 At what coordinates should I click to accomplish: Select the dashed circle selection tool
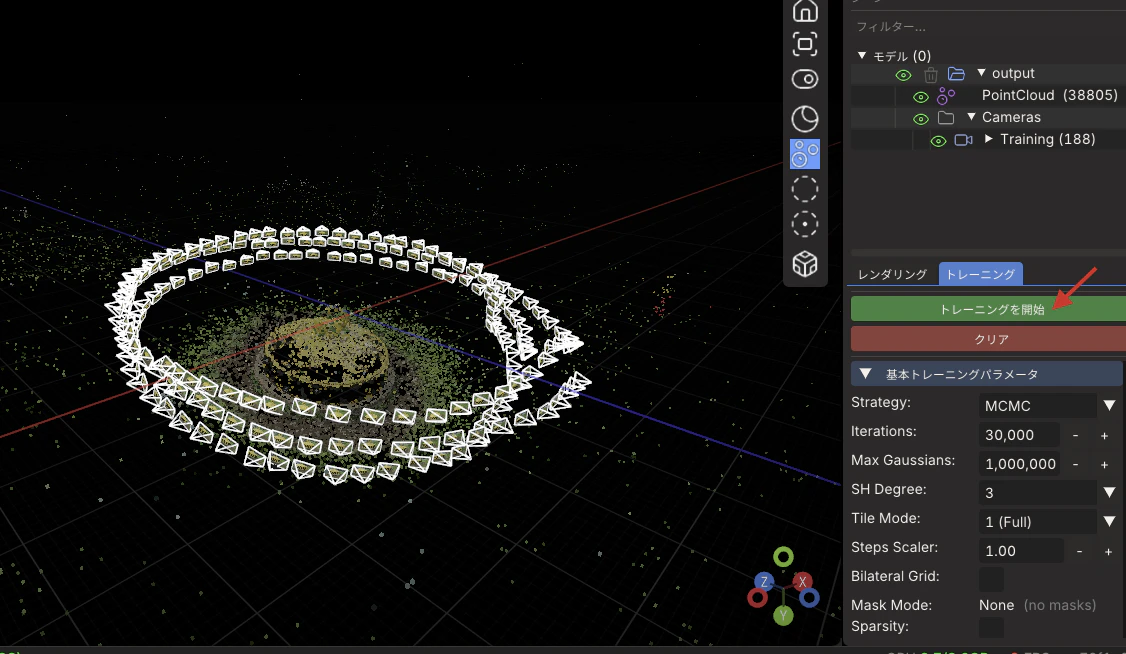coord(805,190)
